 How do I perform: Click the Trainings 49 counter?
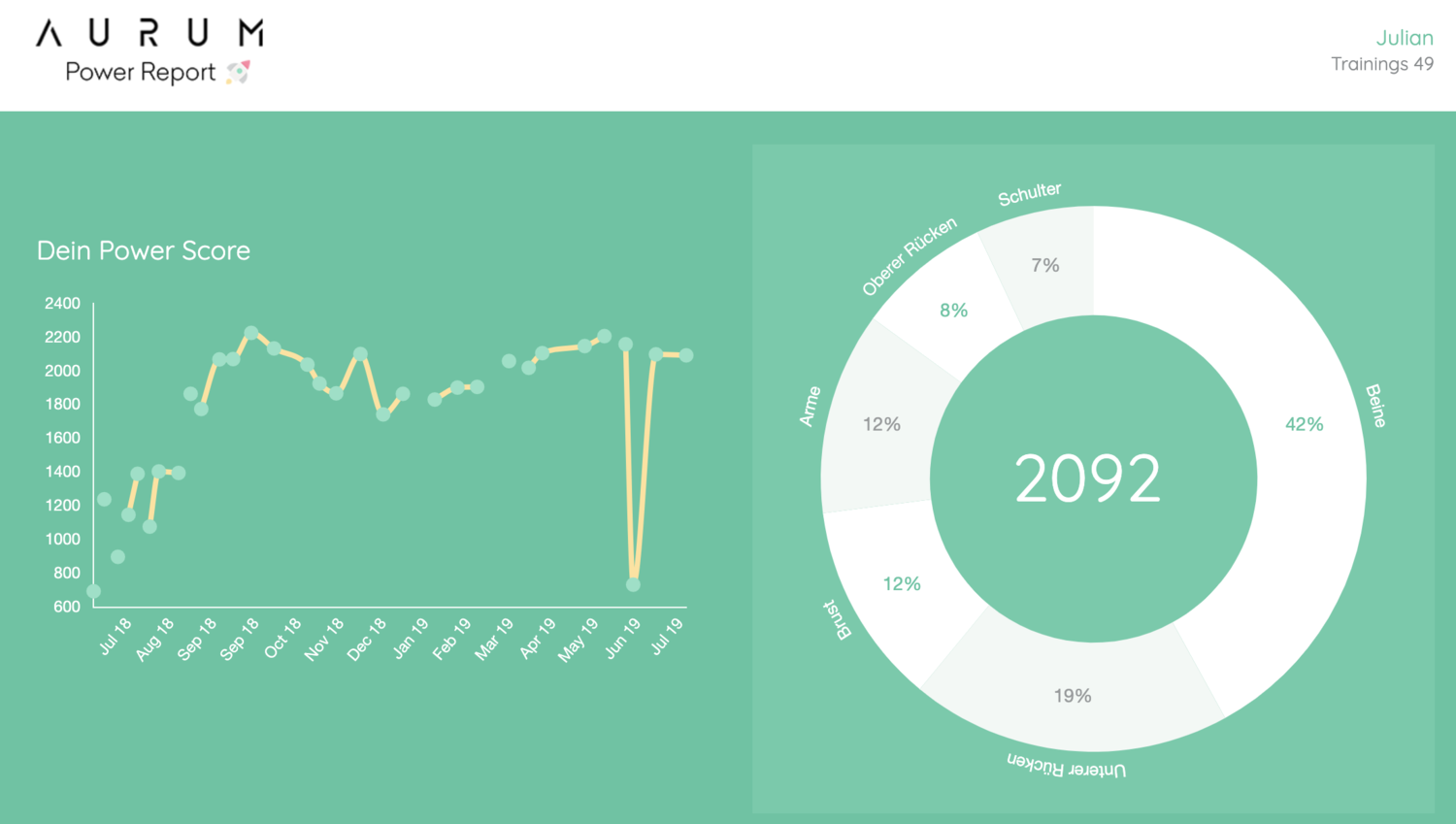tap(1381, 64)
